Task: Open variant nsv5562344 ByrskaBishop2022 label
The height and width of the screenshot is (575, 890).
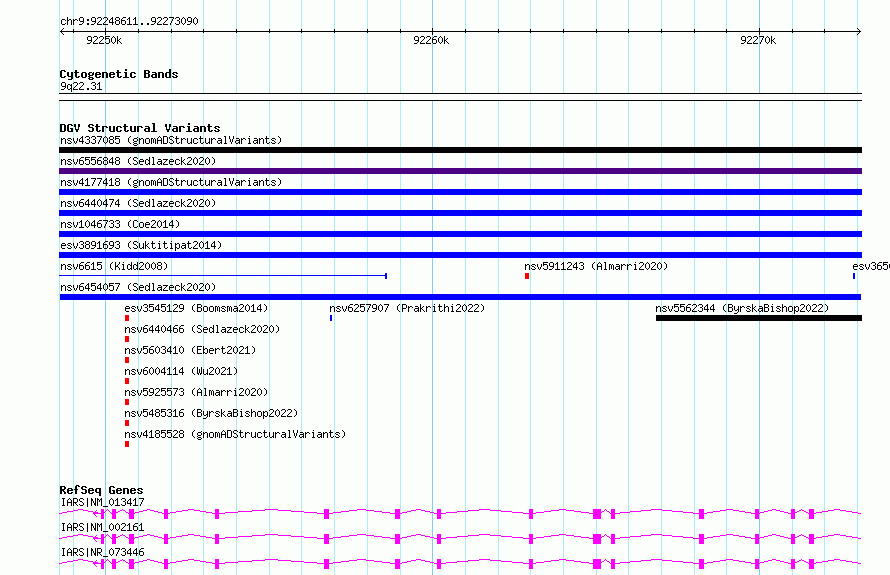Action: (x=742, y=308)
